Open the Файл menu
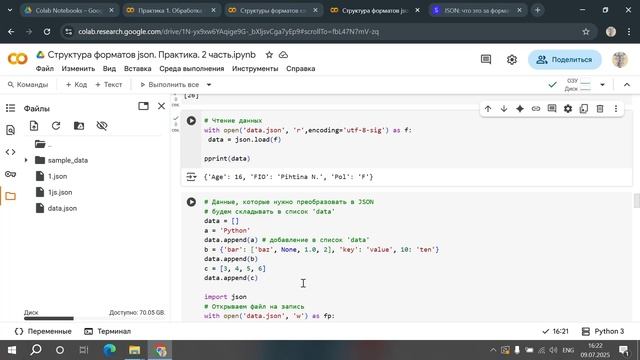 click(45, 69)
